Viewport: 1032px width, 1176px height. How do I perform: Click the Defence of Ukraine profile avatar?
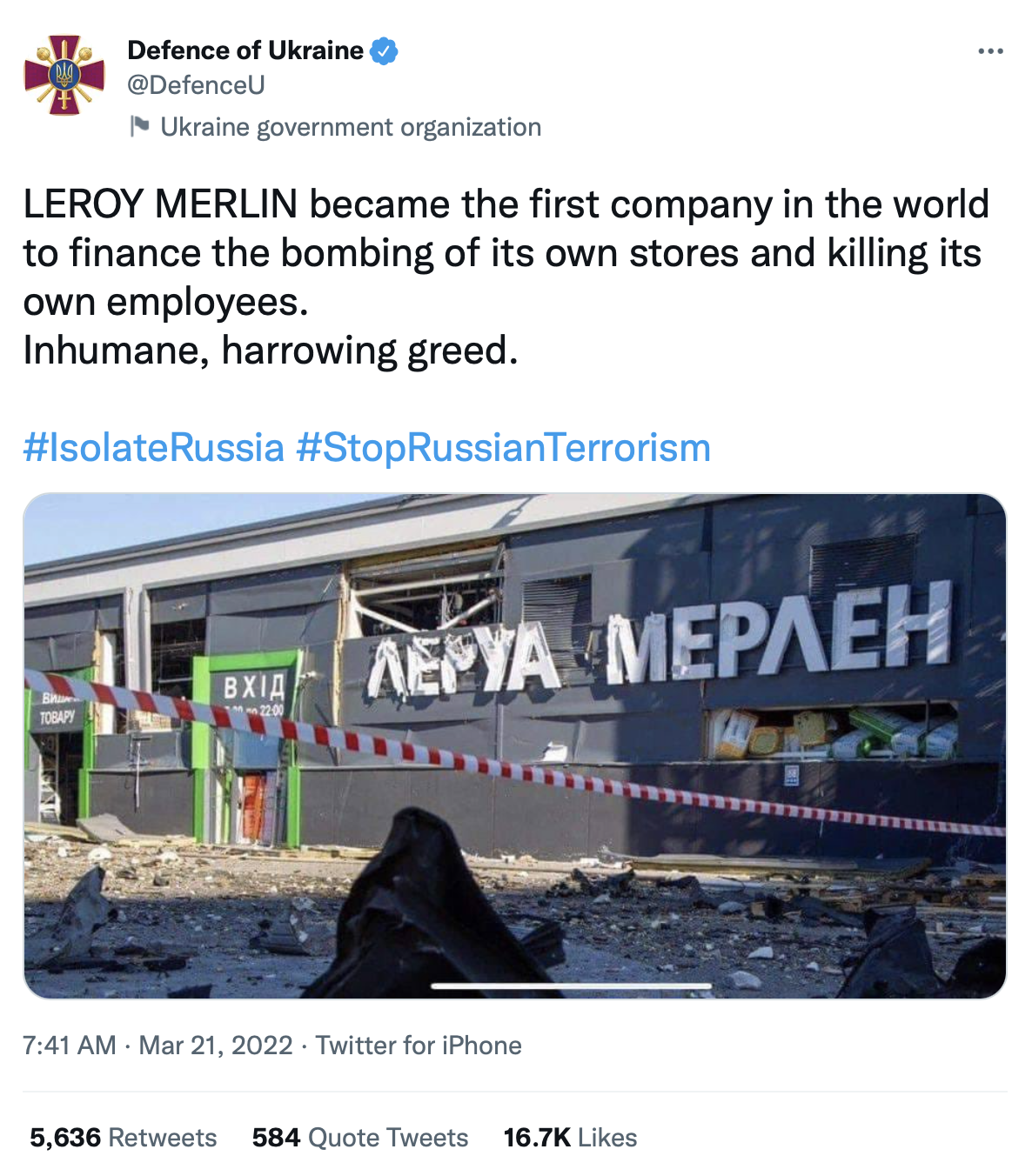tap(64, 75)
